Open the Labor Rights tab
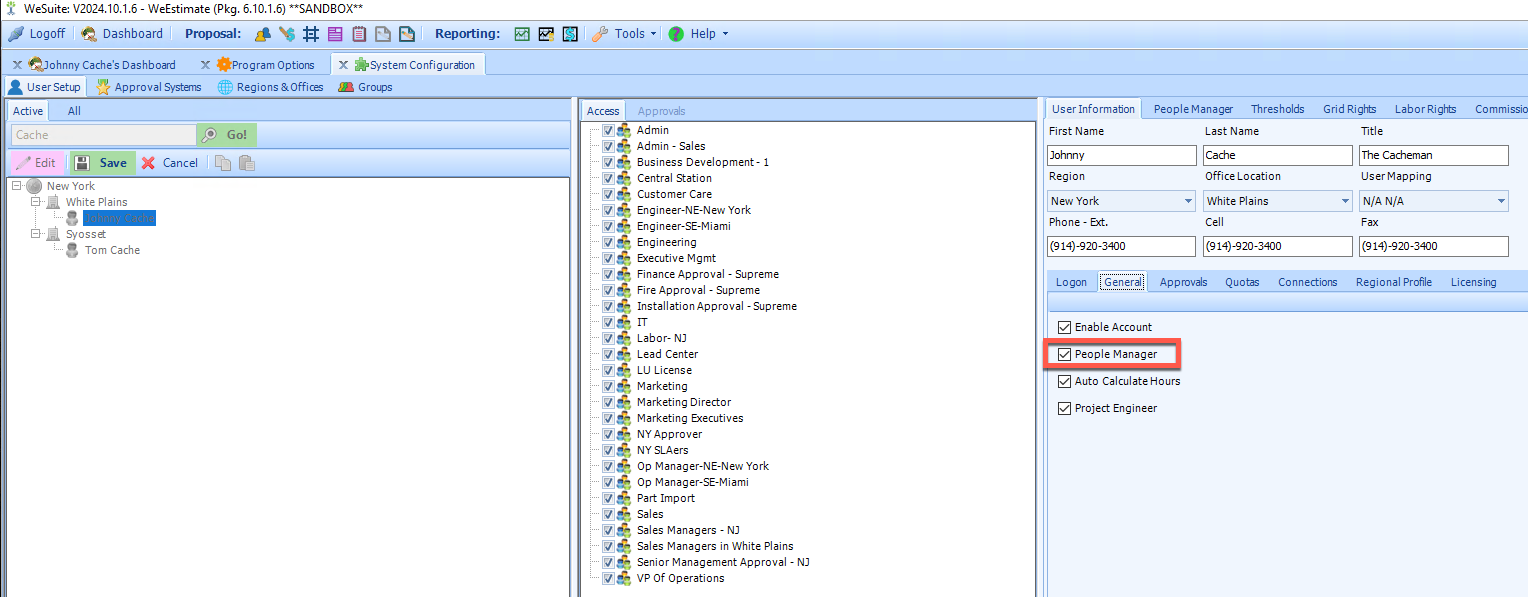 point(1426,109)
